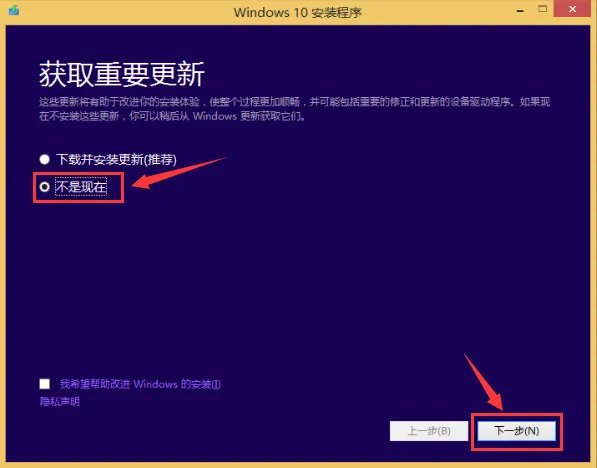The height and width of the screenshot is (468, 597).
Task: Click the 下一步(N) button
Action: pyautogui.click(x=516, y=431)
